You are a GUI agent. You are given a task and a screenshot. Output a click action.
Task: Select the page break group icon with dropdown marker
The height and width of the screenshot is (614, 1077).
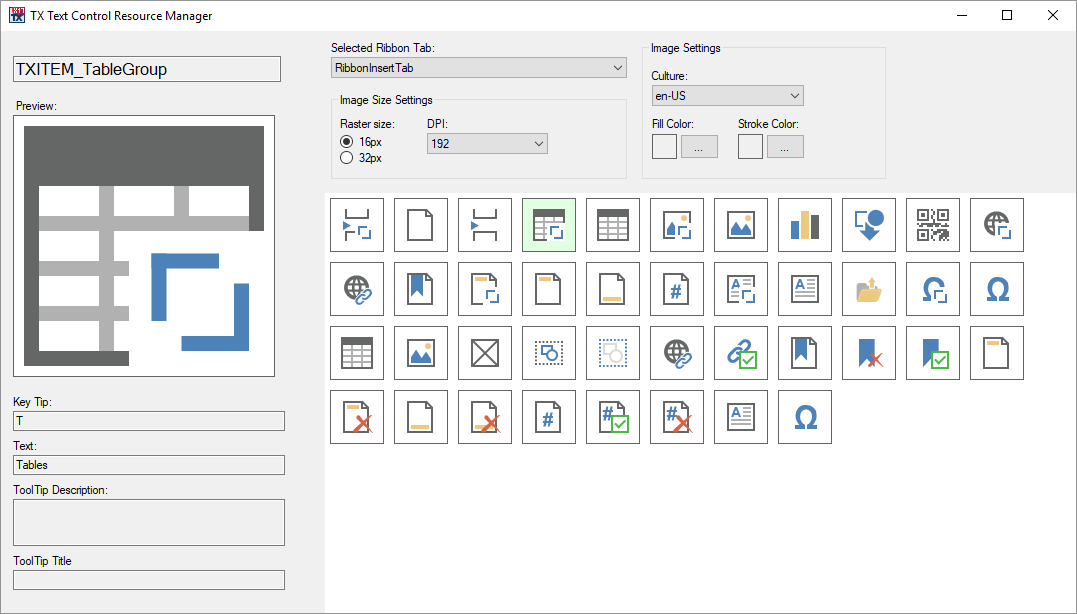pos(356,225)
